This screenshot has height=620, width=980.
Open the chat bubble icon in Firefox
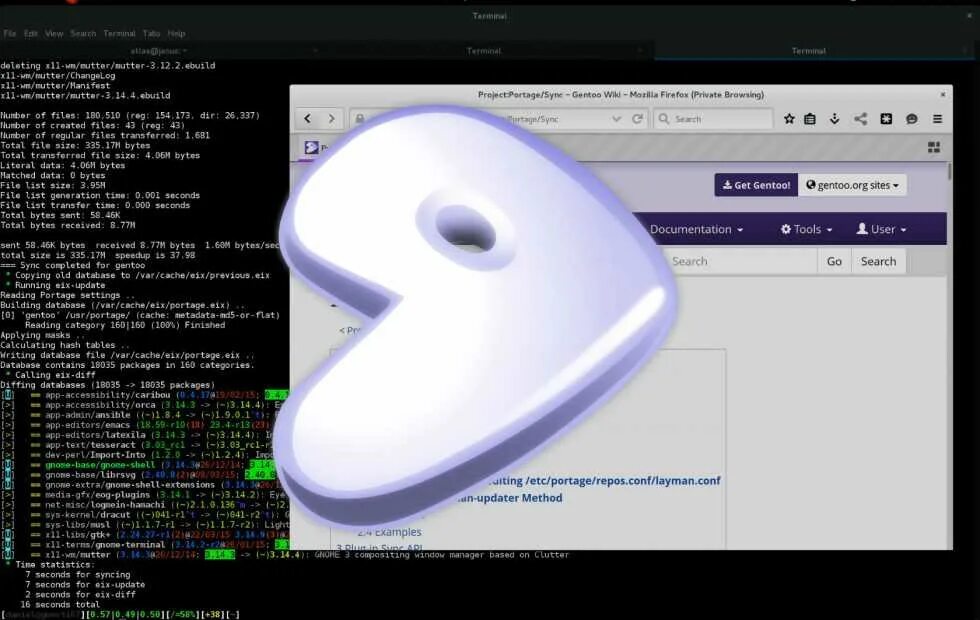click(912, 119)
